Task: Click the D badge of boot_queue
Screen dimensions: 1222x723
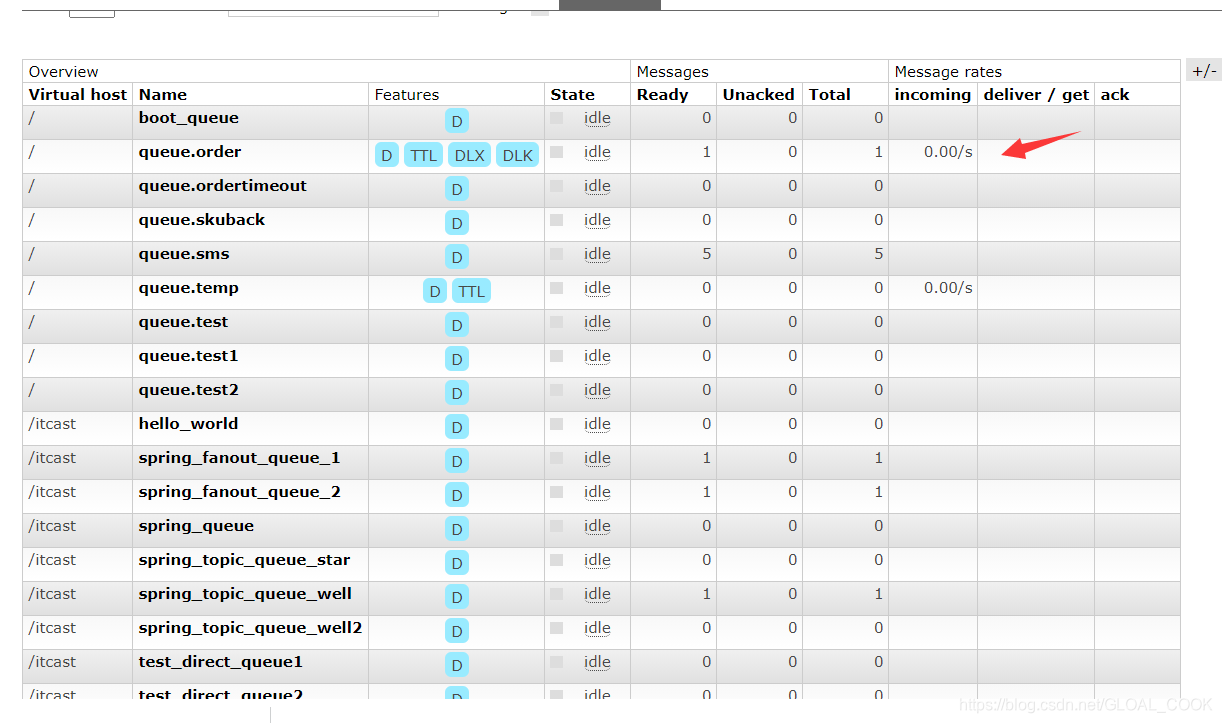Action: coord(457,121)
